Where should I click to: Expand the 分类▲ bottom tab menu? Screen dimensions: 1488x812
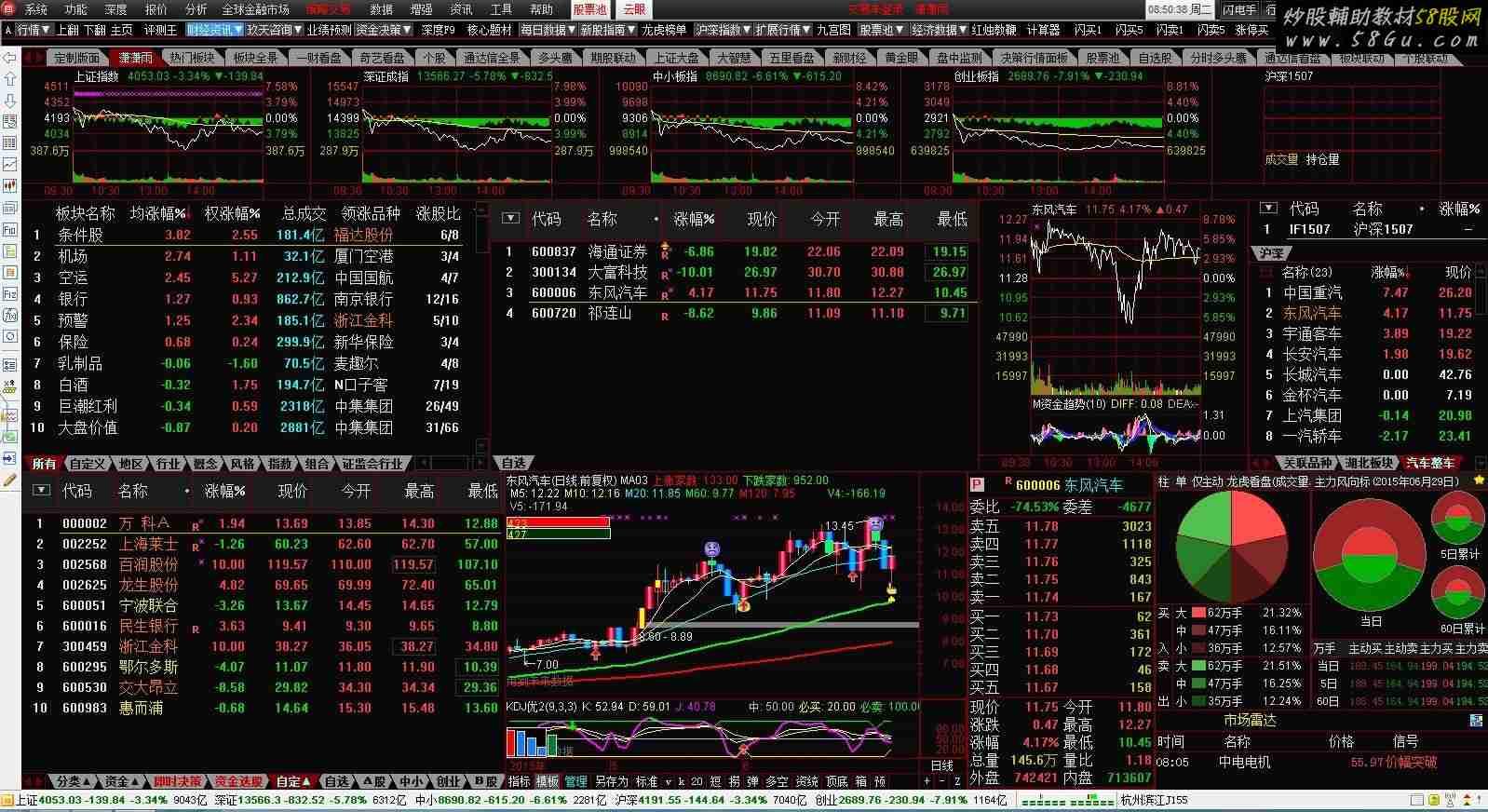point(74,781)
